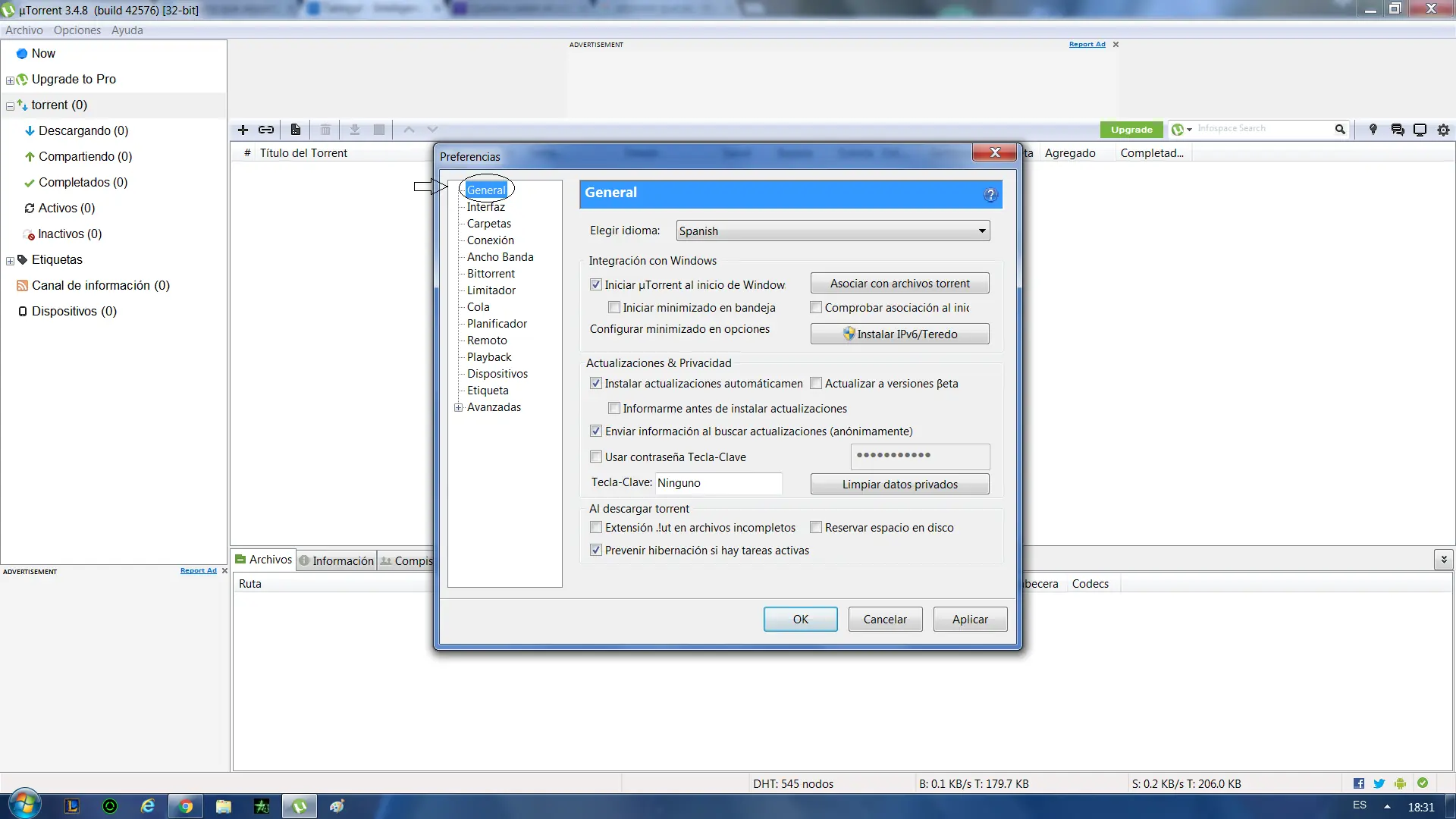The width and height of the screenshot is (1456, 819).
Task: Click Instalar IPv6/Teredo button
Action: pyautogui.click(x=899, y=334)
